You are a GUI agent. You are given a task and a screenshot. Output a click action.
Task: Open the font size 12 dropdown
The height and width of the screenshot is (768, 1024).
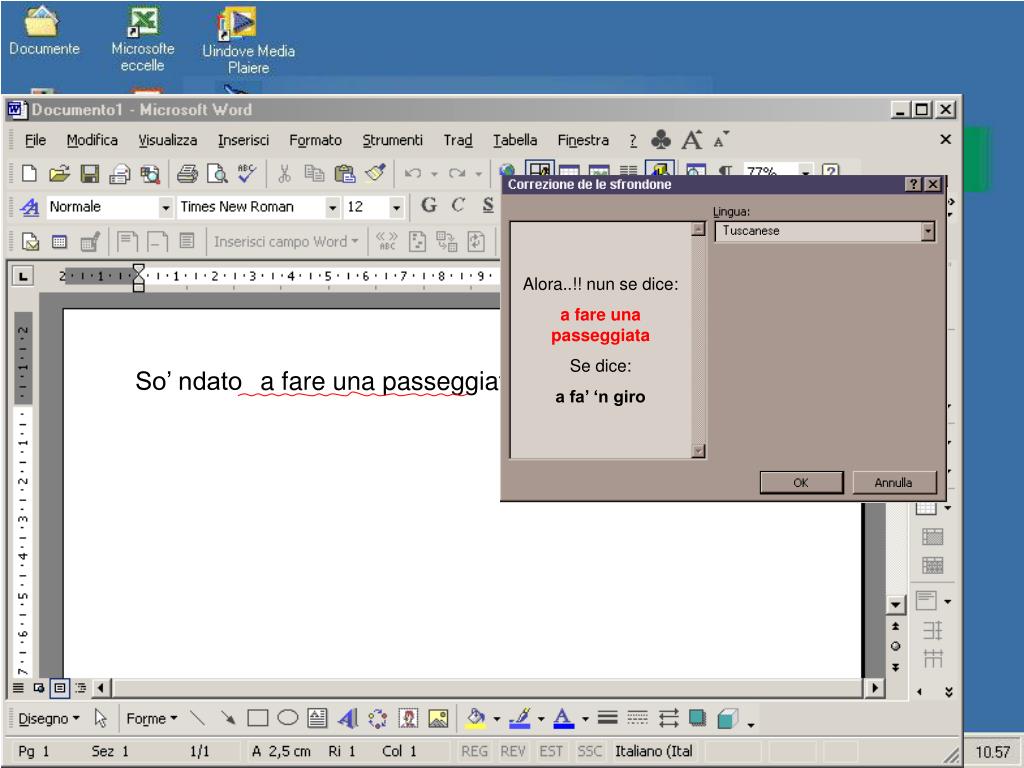396,208
